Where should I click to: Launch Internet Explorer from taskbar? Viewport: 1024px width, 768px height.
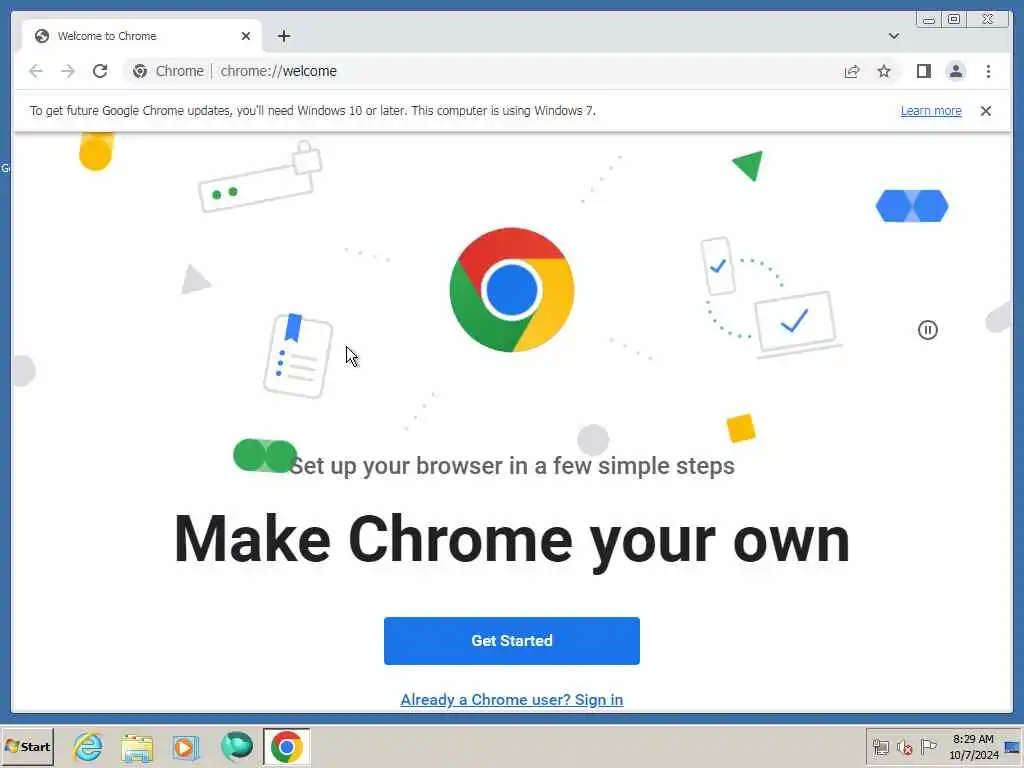[88, 746]
